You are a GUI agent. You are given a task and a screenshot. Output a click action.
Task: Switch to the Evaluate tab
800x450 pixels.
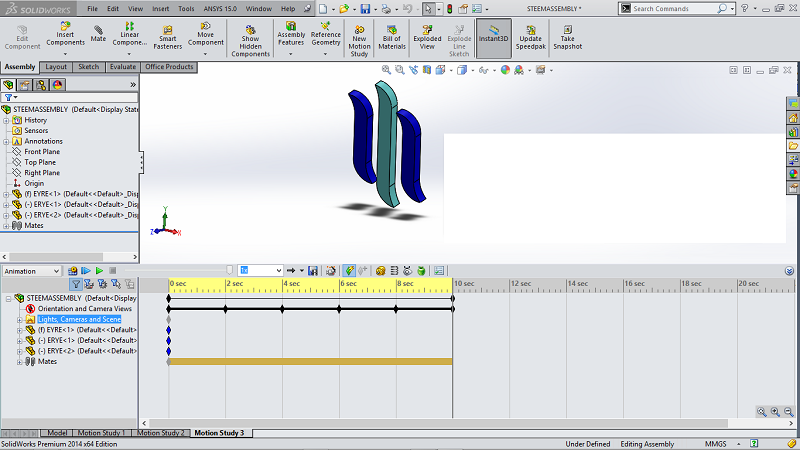pos(123,67)
